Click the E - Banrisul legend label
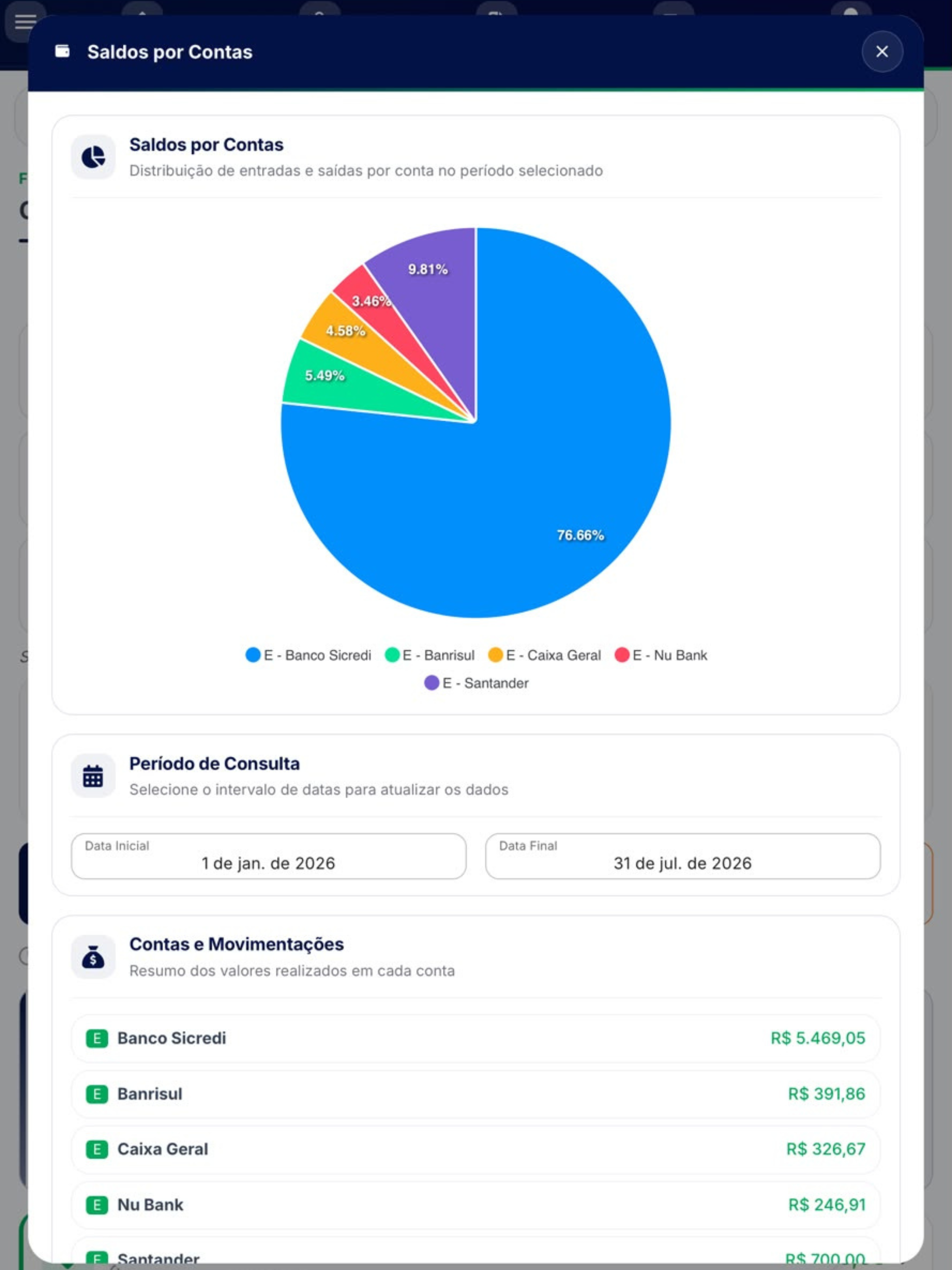952x1270 pixels. (x=439, y=655)
